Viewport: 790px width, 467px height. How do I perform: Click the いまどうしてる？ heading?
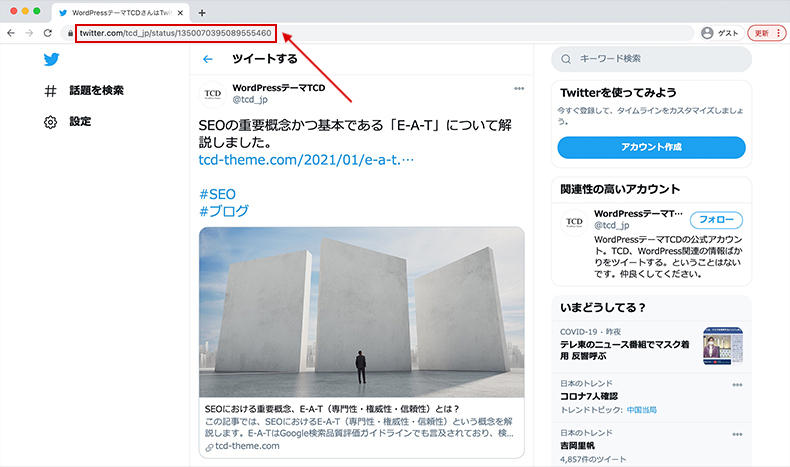tap(603, 307)
